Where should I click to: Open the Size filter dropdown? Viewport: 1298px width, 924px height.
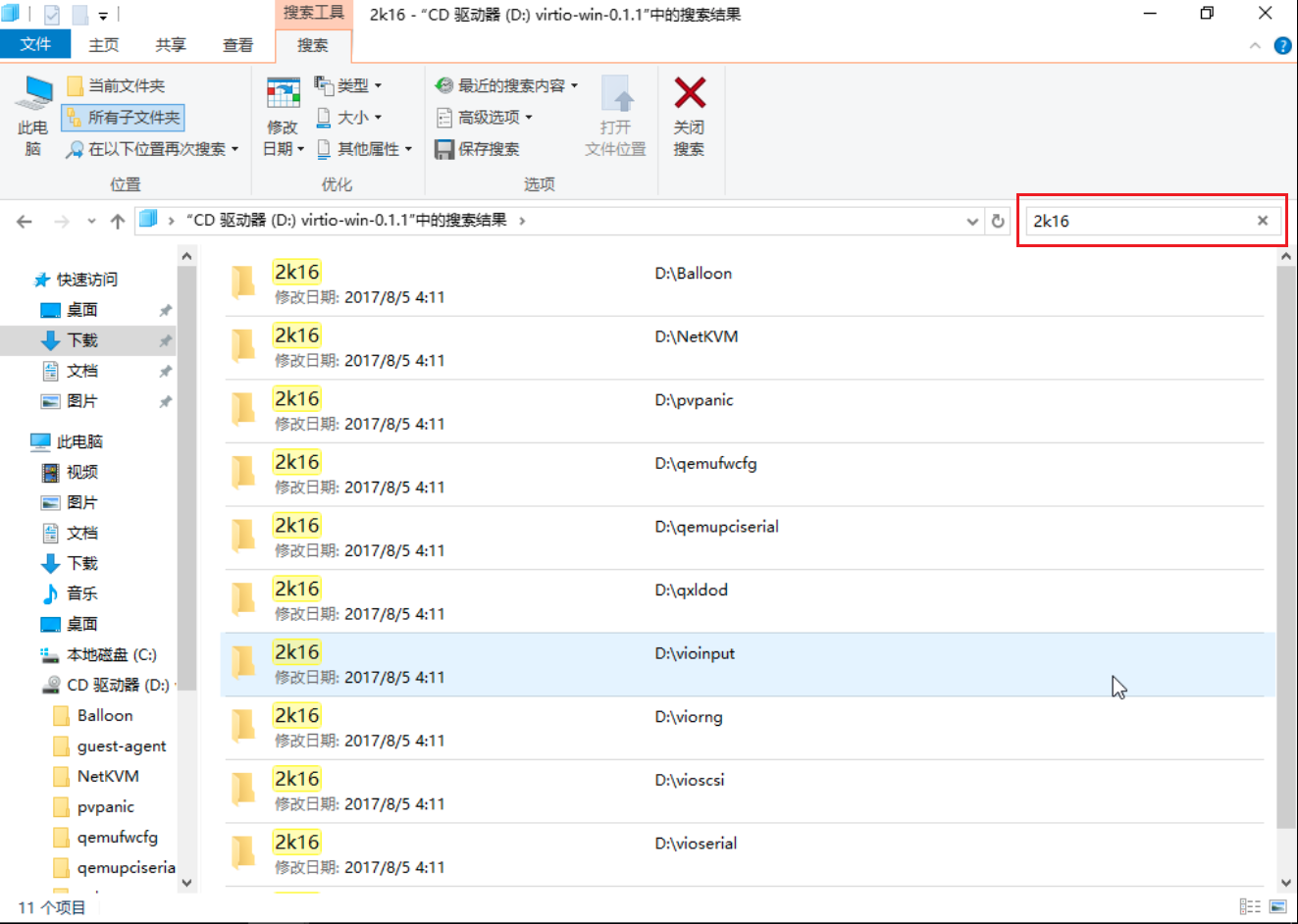349,118
